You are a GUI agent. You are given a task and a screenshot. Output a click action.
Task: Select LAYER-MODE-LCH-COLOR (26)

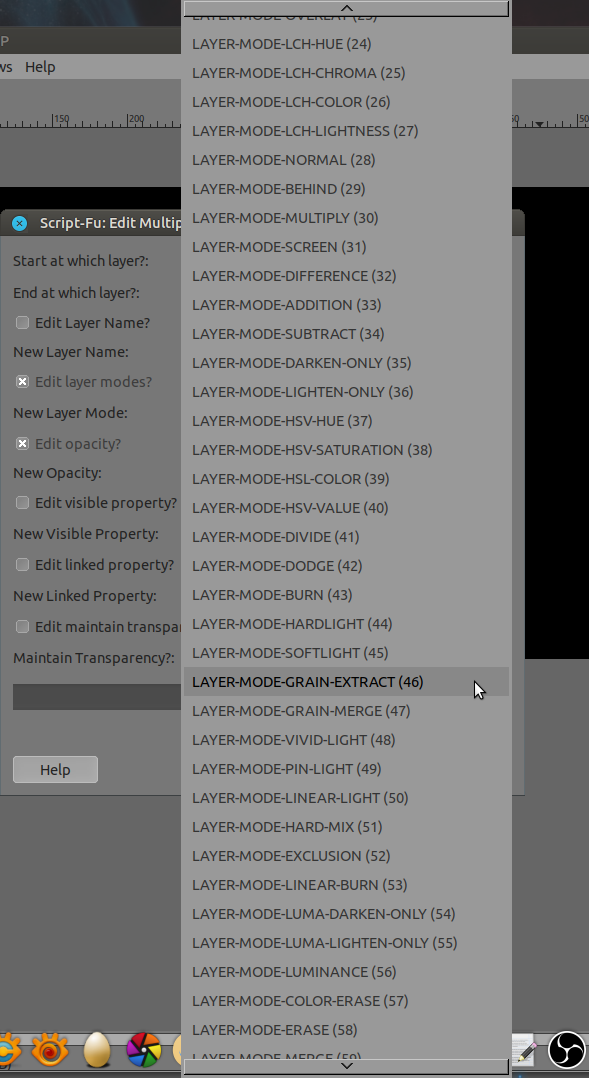tap(346, 102)
